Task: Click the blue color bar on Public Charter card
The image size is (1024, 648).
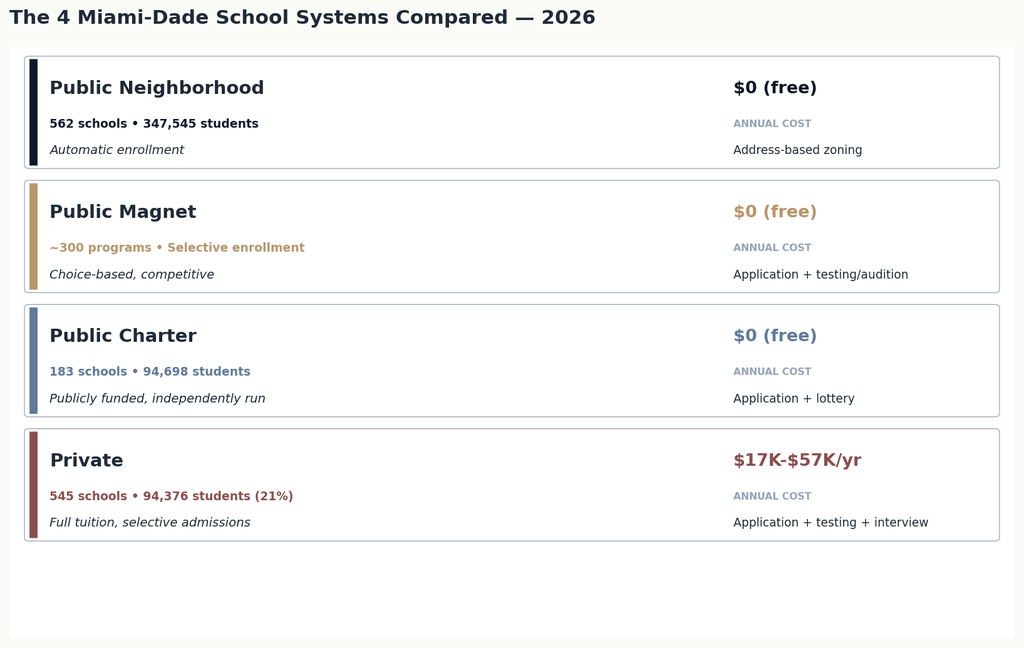Action: [33, 361]
